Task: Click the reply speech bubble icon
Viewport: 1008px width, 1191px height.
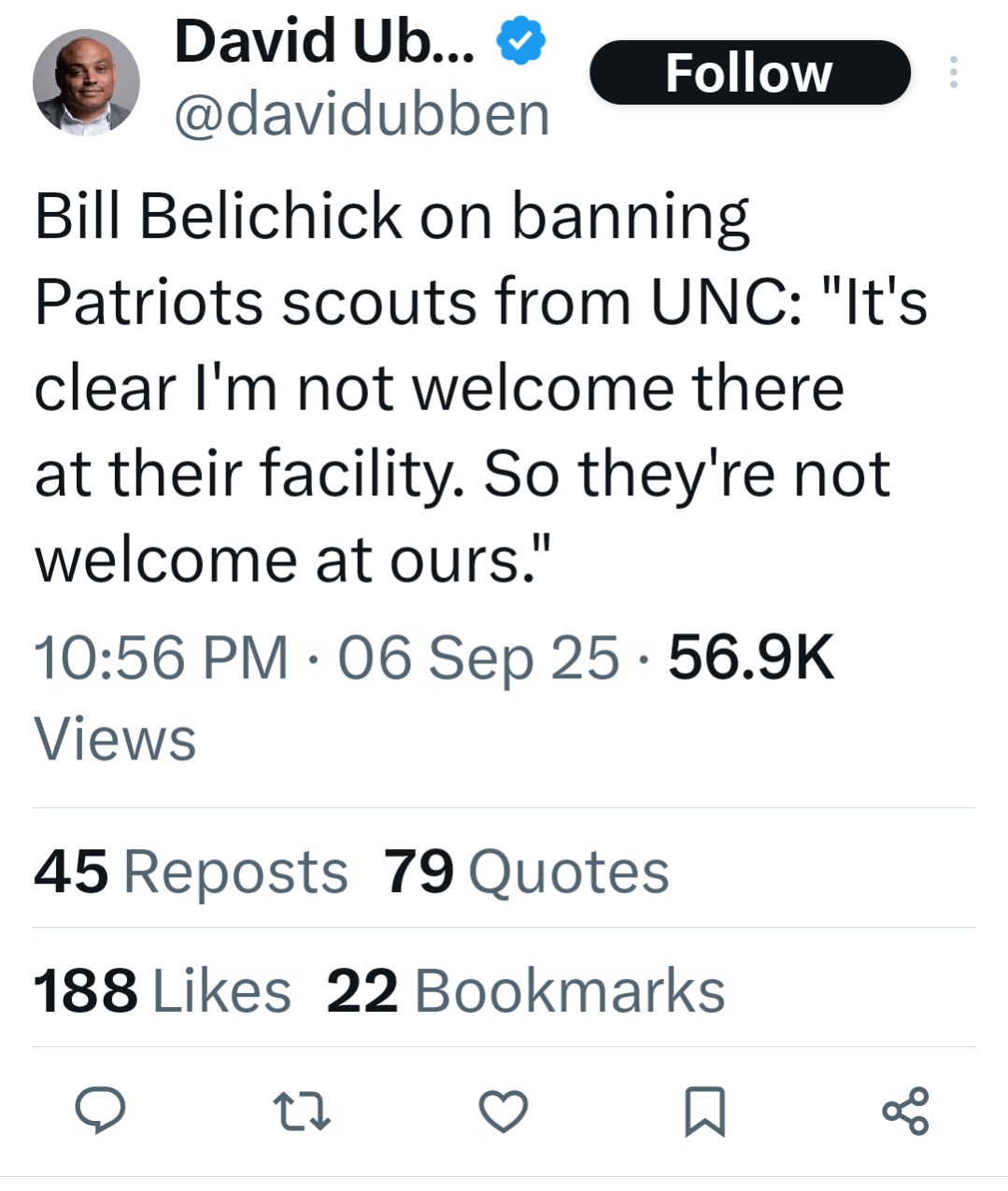Action: click(x=100, y=1111)
